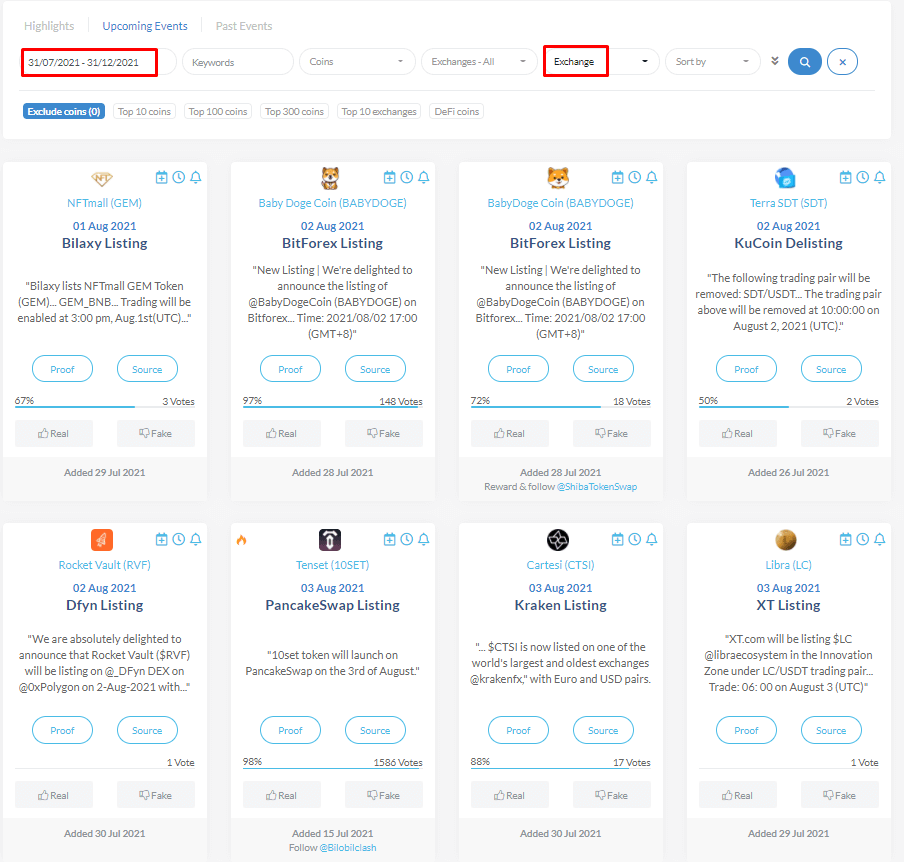The image size is (904, 862).
Task: Add Cartesi event to calendar
Action: [x=617, y=540]
